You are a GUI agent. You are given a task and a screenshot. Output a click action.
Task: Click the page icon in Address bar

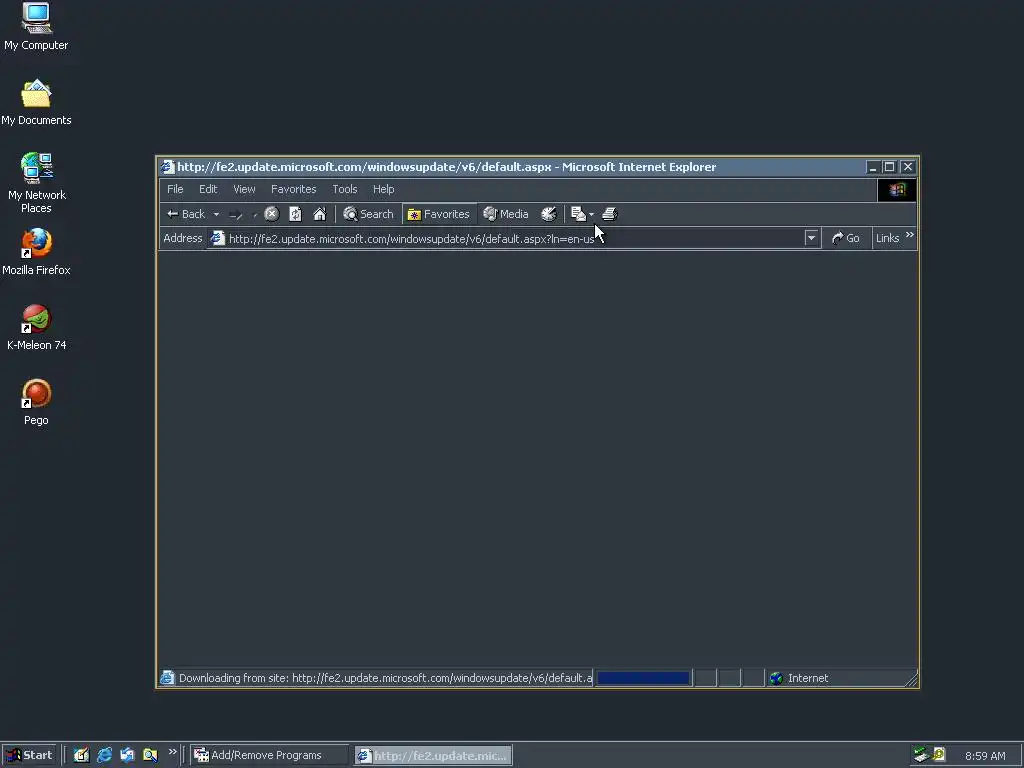[x=217, y=238]
